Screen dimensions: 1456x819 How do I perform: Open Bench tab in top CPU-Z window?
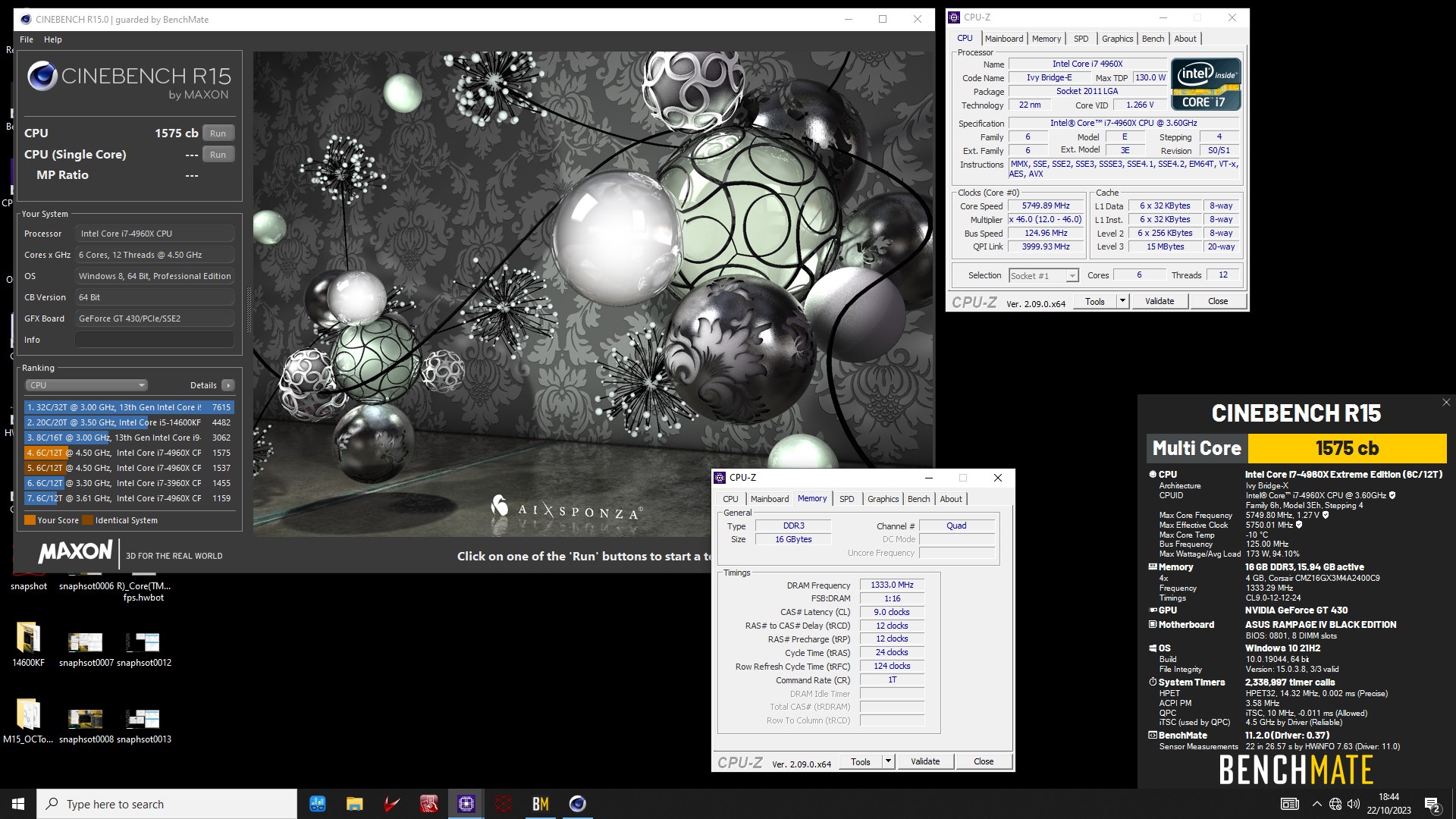(1153, 39)
